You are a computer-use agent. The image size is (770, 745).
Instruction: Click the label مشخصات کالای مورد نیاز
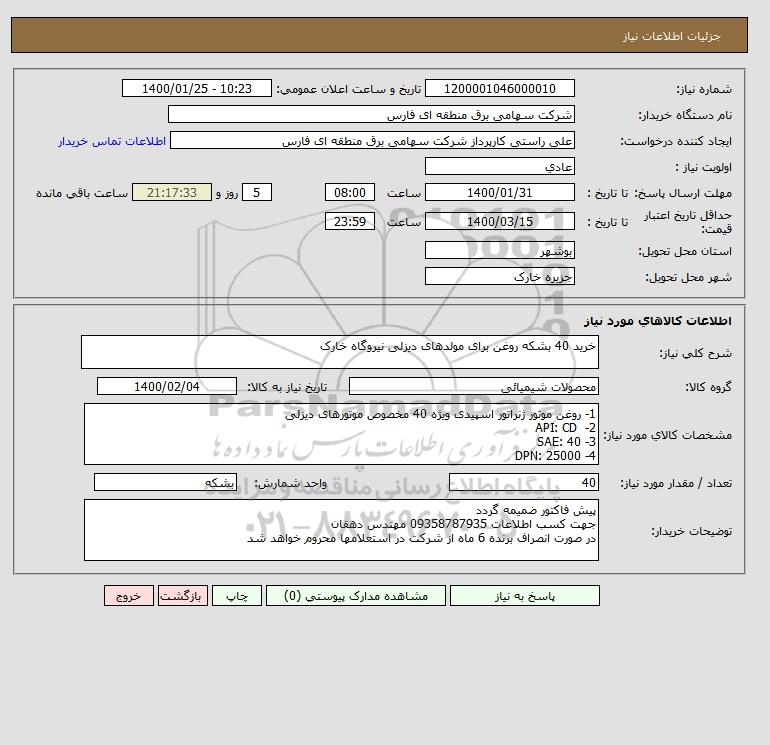point(667,435)
